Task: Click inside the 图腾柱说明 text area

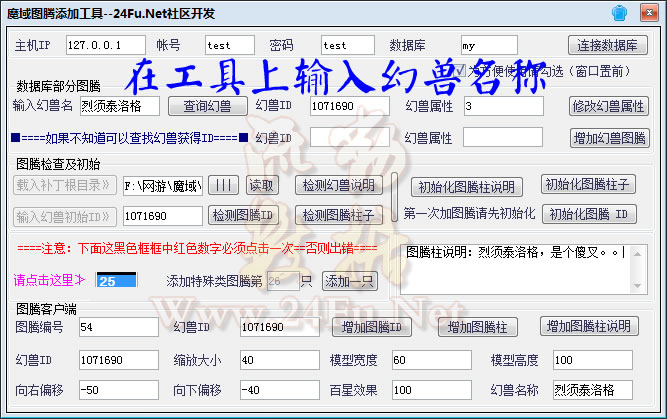Action: 520,265
